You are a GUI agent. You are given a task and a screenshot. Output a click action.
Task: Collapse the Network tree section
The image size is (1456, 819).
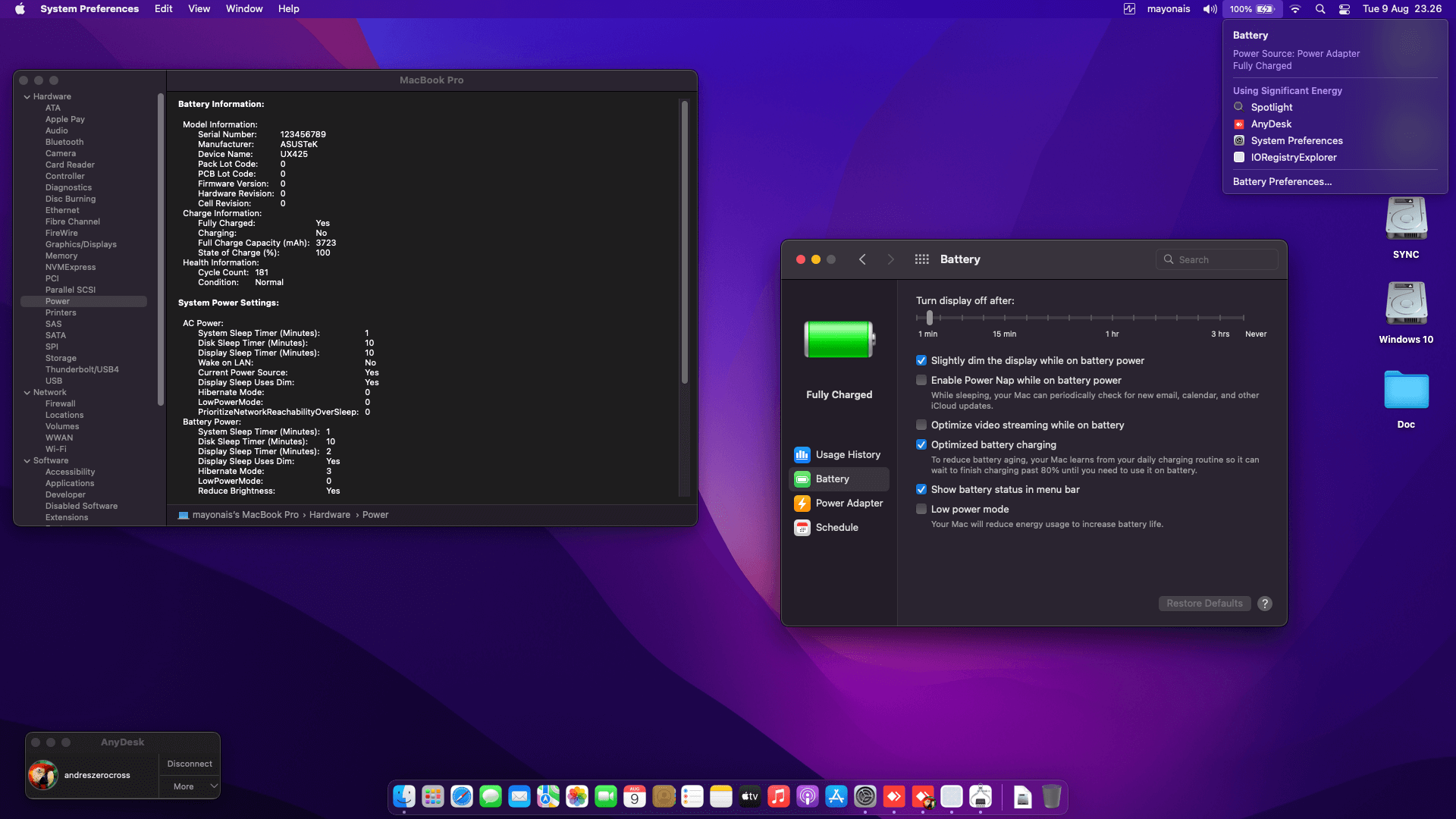[27, 393]
